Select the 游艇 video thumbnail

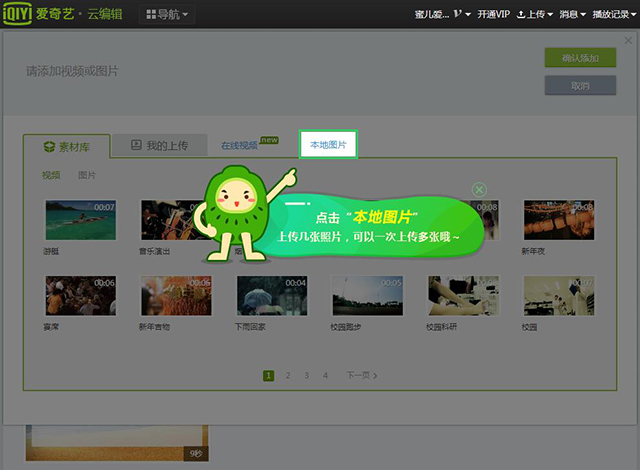pyautogui.click(x=81, y=220)
